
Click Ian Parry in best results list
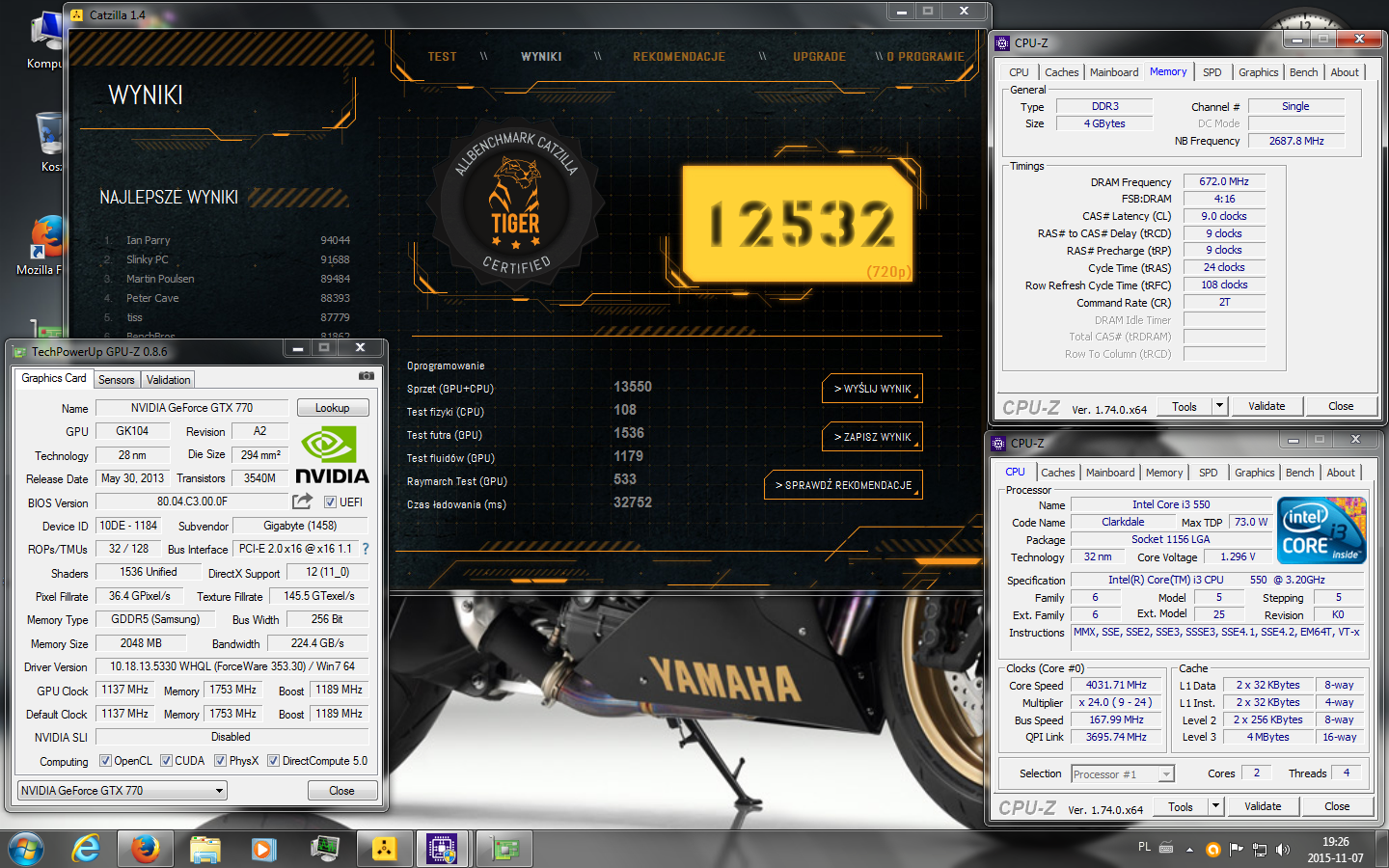point(149,240)
